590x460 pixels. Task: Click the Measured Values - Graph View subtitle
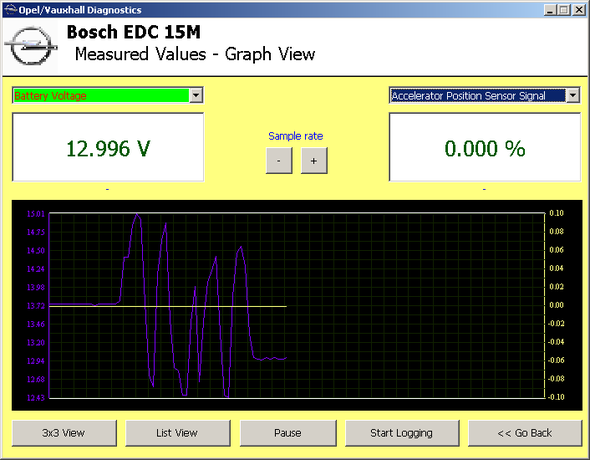click(x=195, y=54)
